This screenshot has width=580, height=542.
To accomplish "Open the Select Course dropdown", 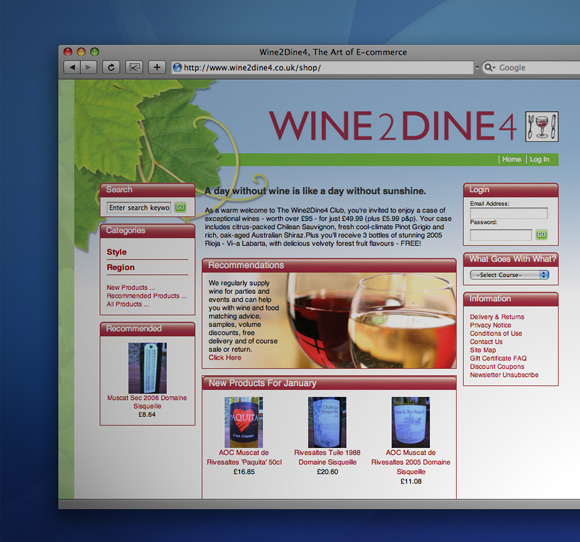I will [x=509, y=275].
